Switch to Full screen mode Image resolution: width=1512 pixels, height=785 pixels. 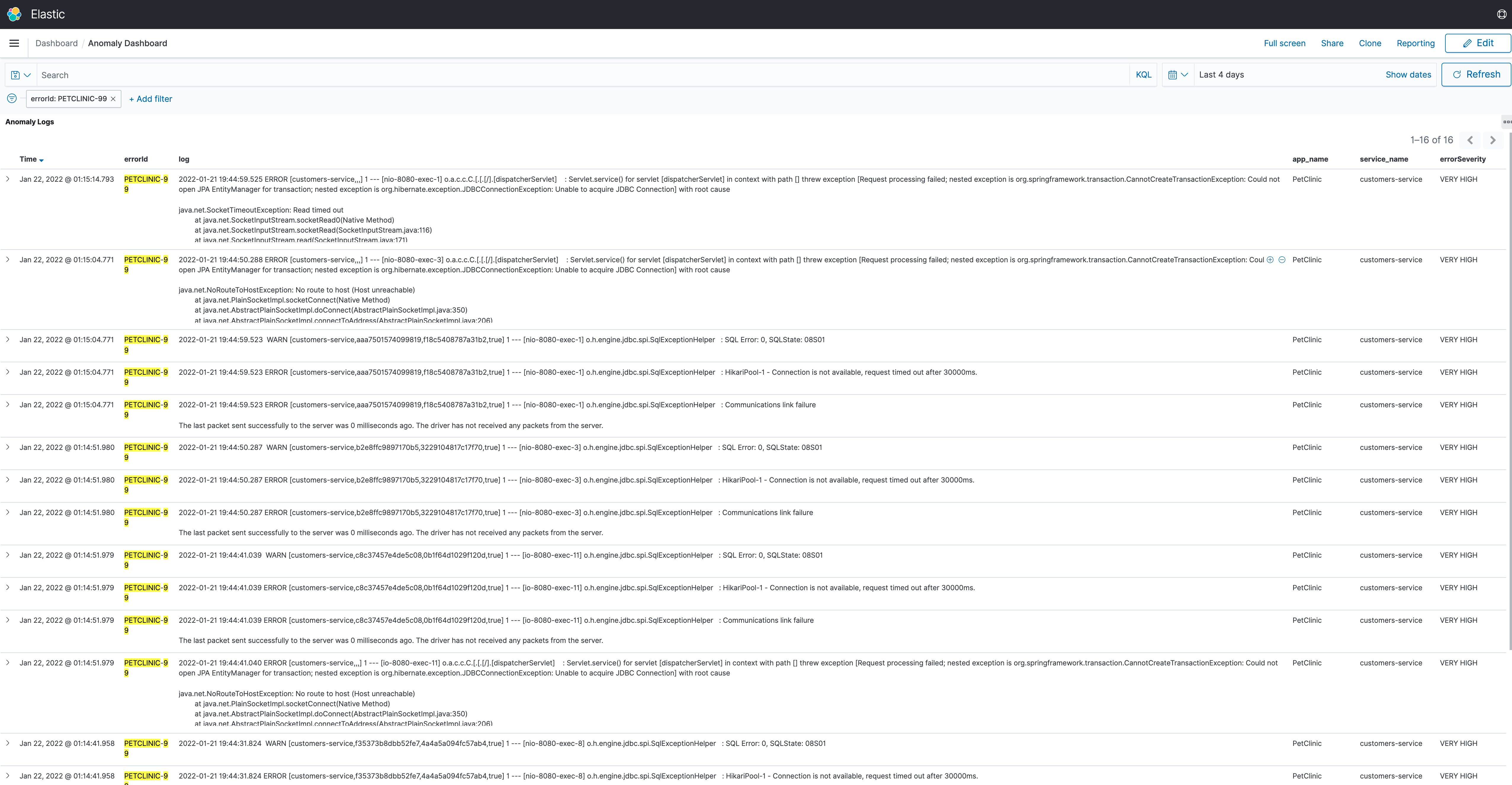pyautogui.click(x=1284, y=44)
